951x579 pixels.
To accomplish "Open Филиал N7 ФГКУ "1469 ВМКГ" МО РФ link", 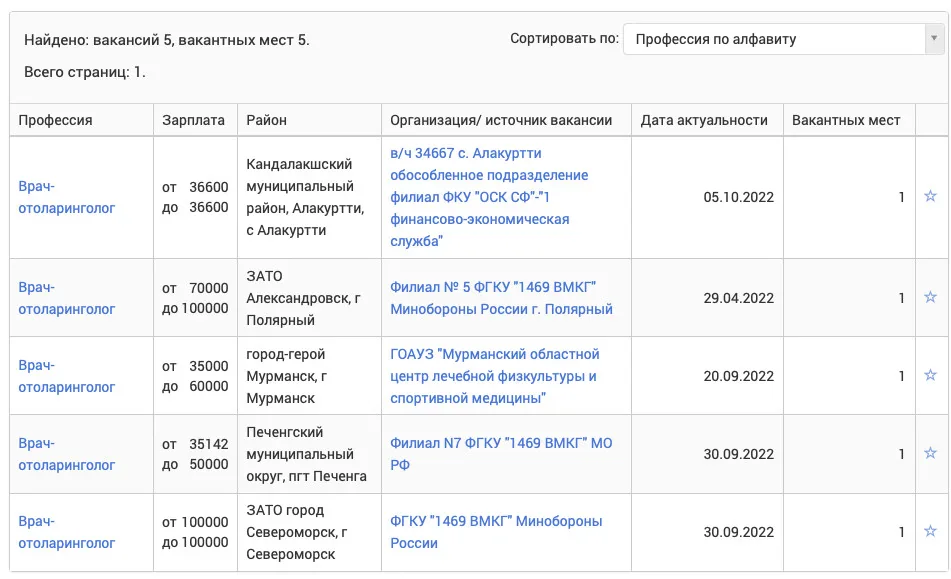I will pos(501,454).
